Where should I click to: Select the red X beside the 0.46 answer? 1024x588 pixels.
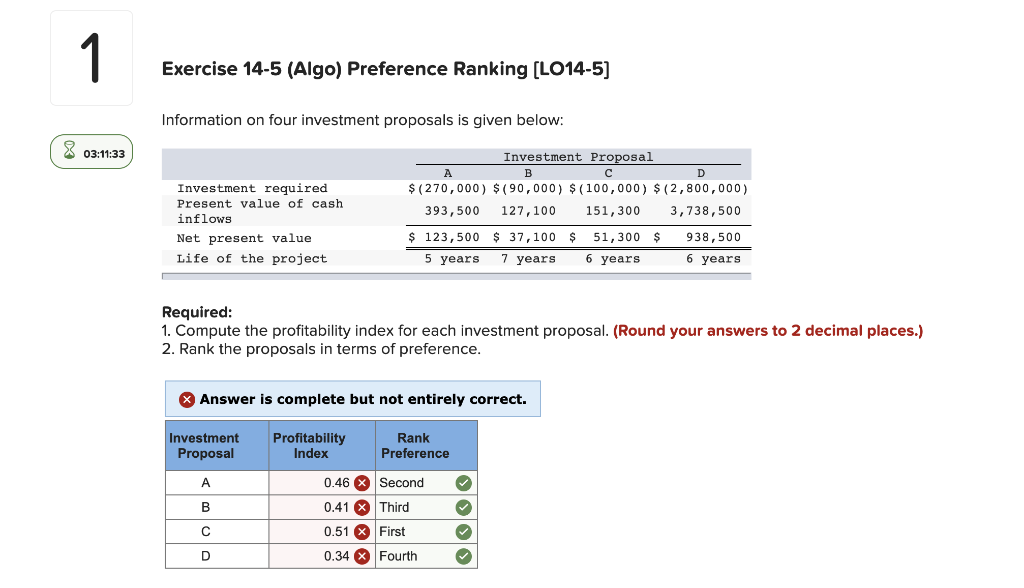pyautogui.click(x=361, y=483)
